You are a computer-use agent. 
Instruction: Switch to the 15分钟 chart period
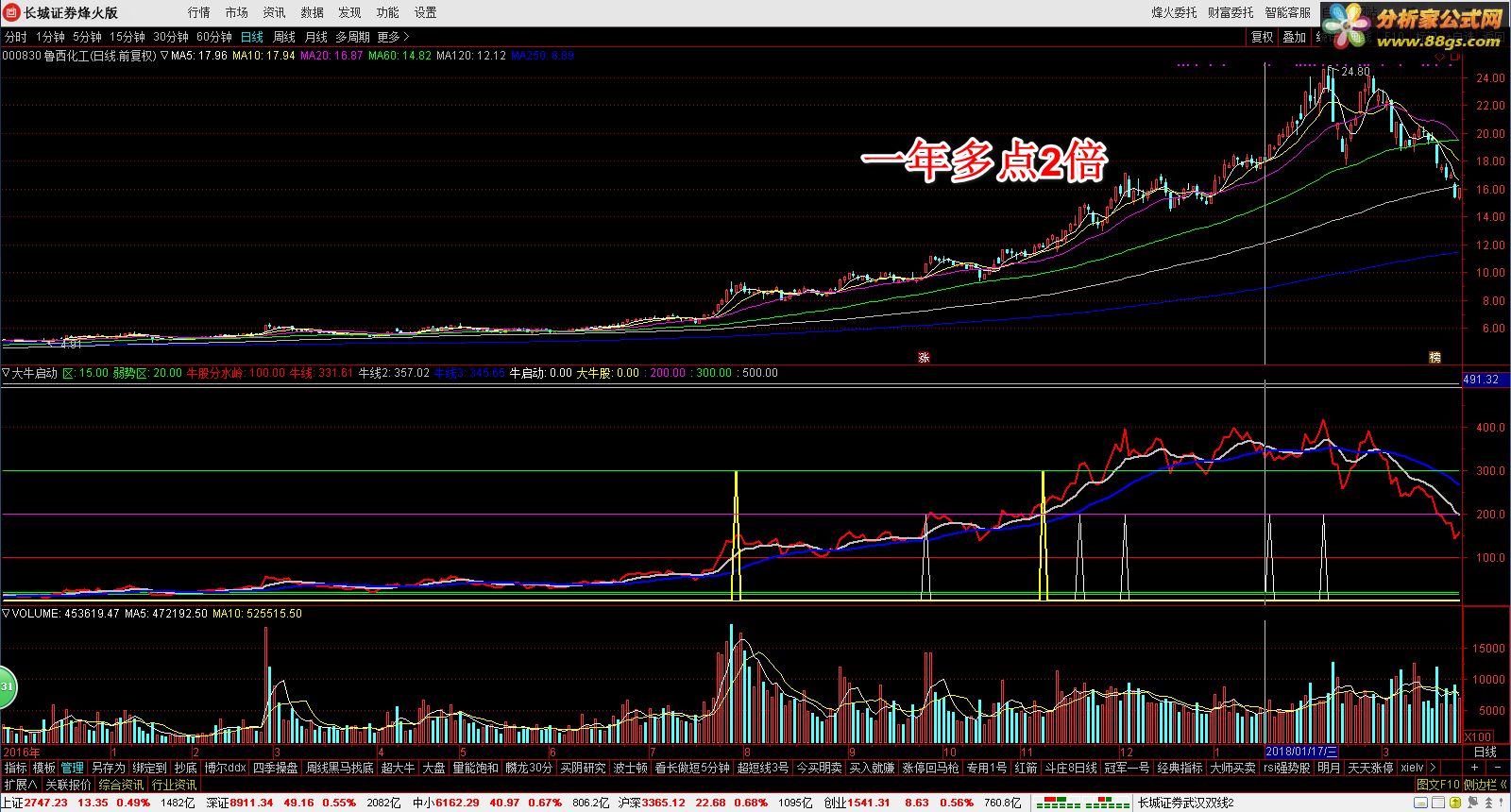click(x=127, y=37)
